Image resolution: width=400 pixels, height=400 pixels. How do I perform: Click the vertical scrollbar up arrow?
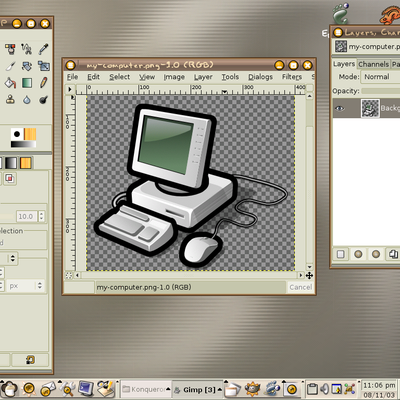point(310,96)
